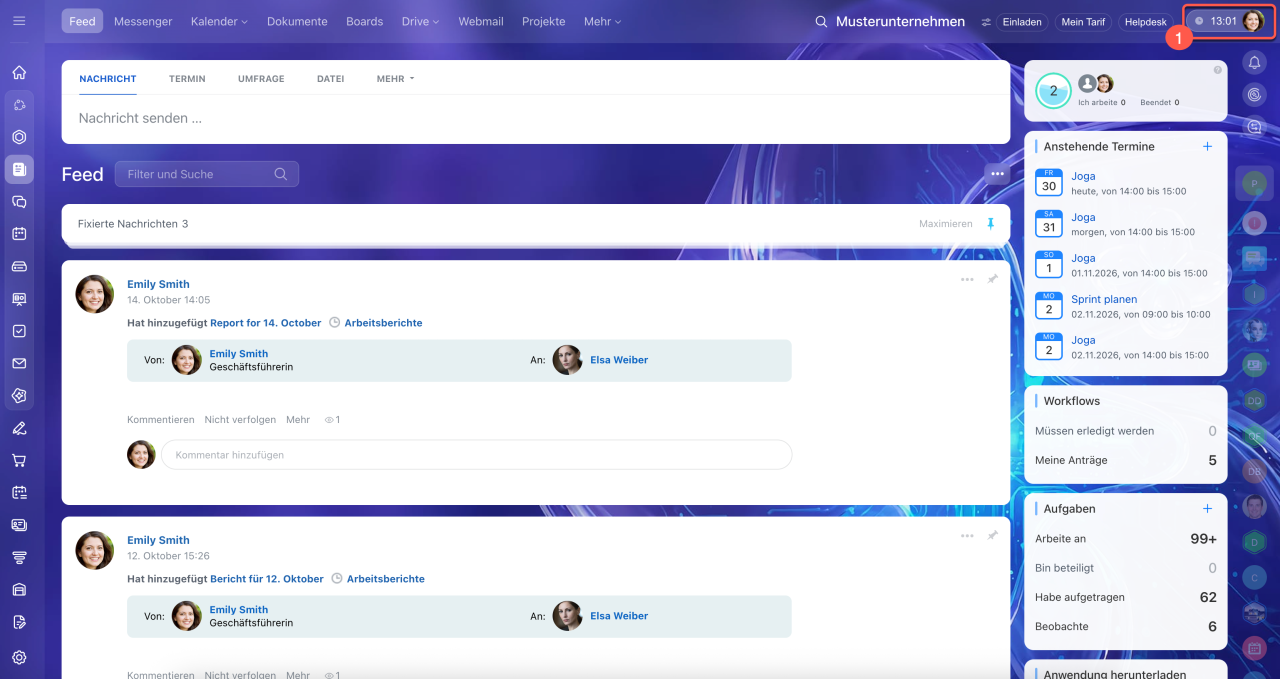Viewport: 1280px width, 679px height.
Task: Open the Sprint planen event
Action: pyautogui.click(x=1104, y=299)
